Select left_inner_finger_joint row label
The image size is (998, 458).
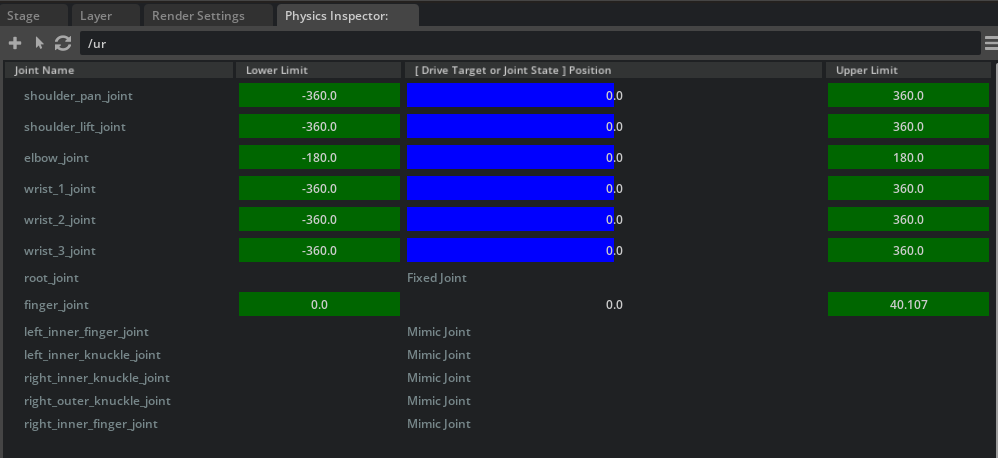86,332
